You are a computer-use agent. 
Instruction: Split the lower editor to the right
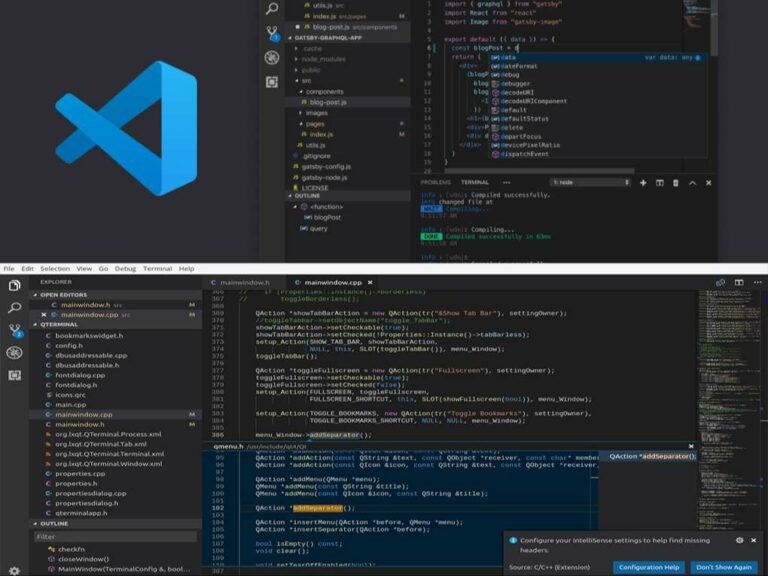point(739,283)
